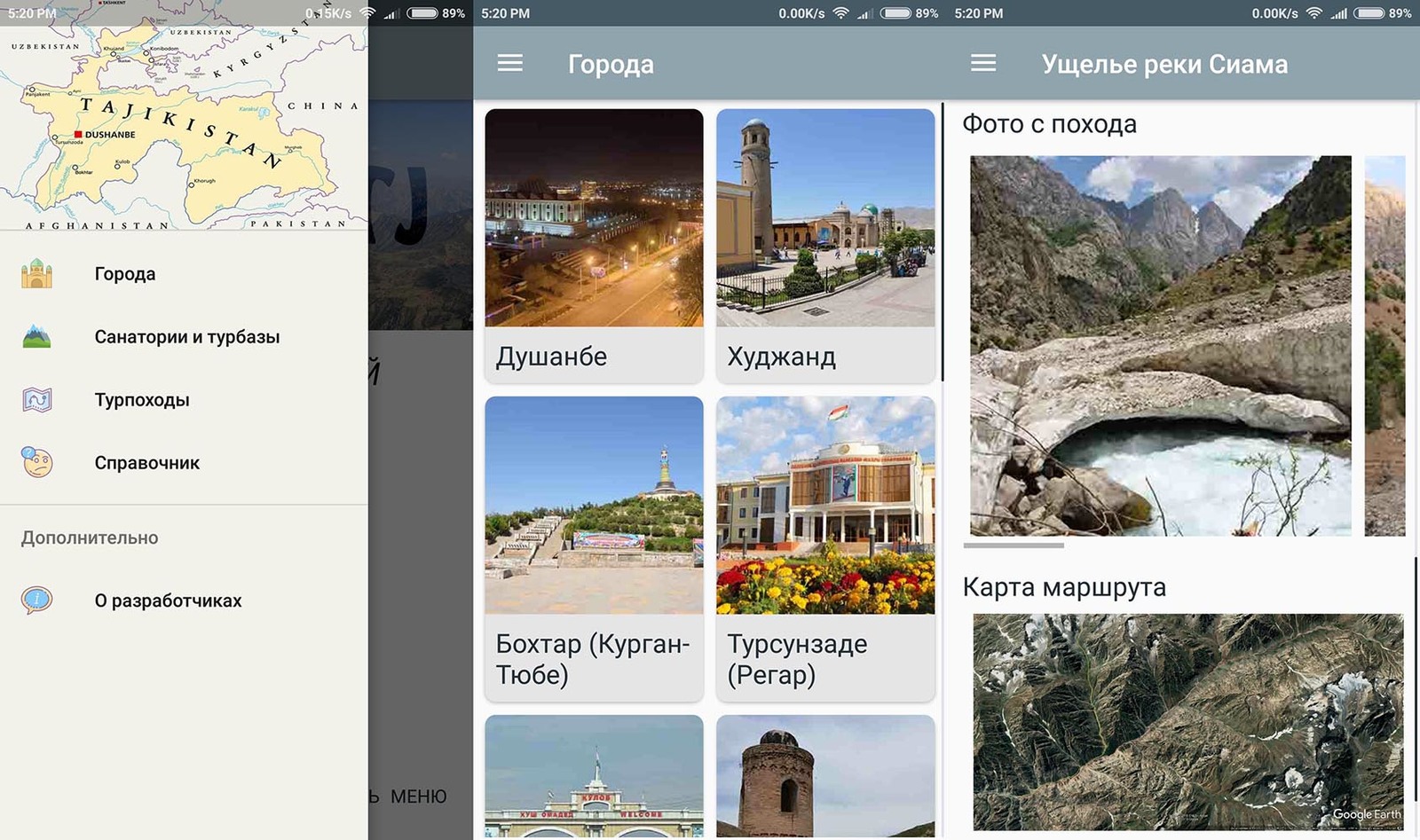Open Санатории и турбазы menu item

184,336
